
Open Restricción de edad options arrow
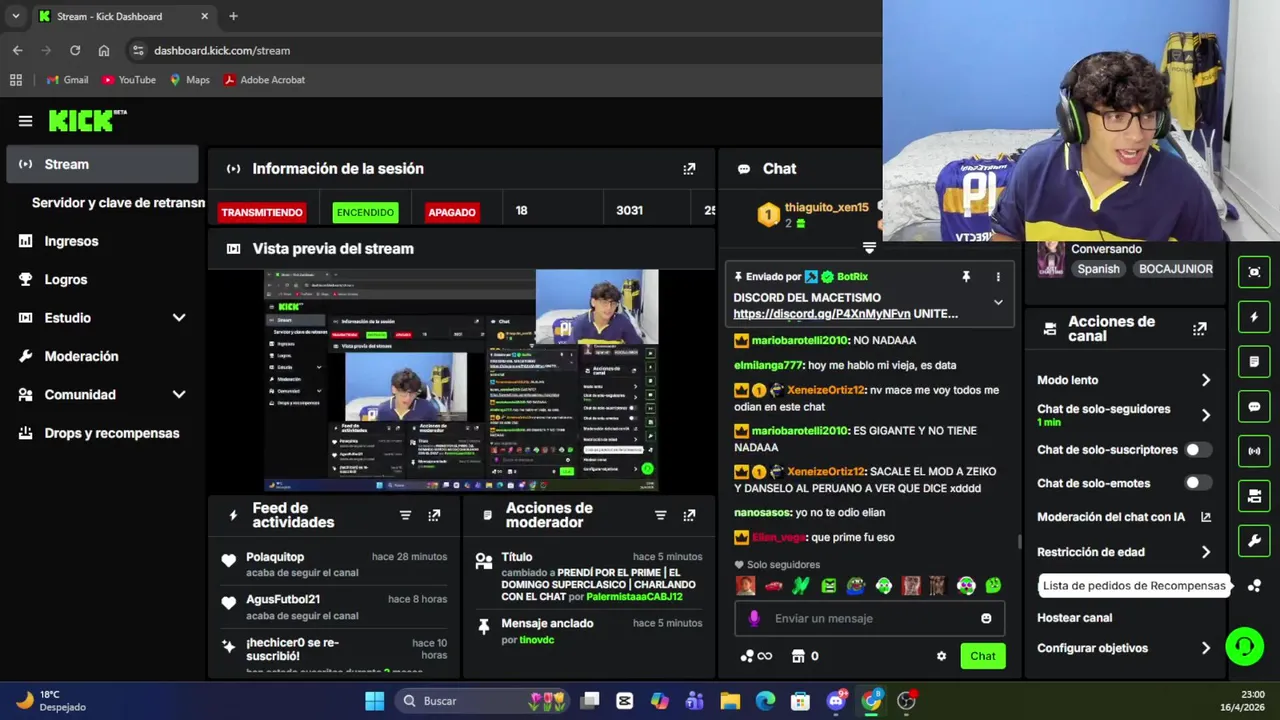pos(1205,552)
